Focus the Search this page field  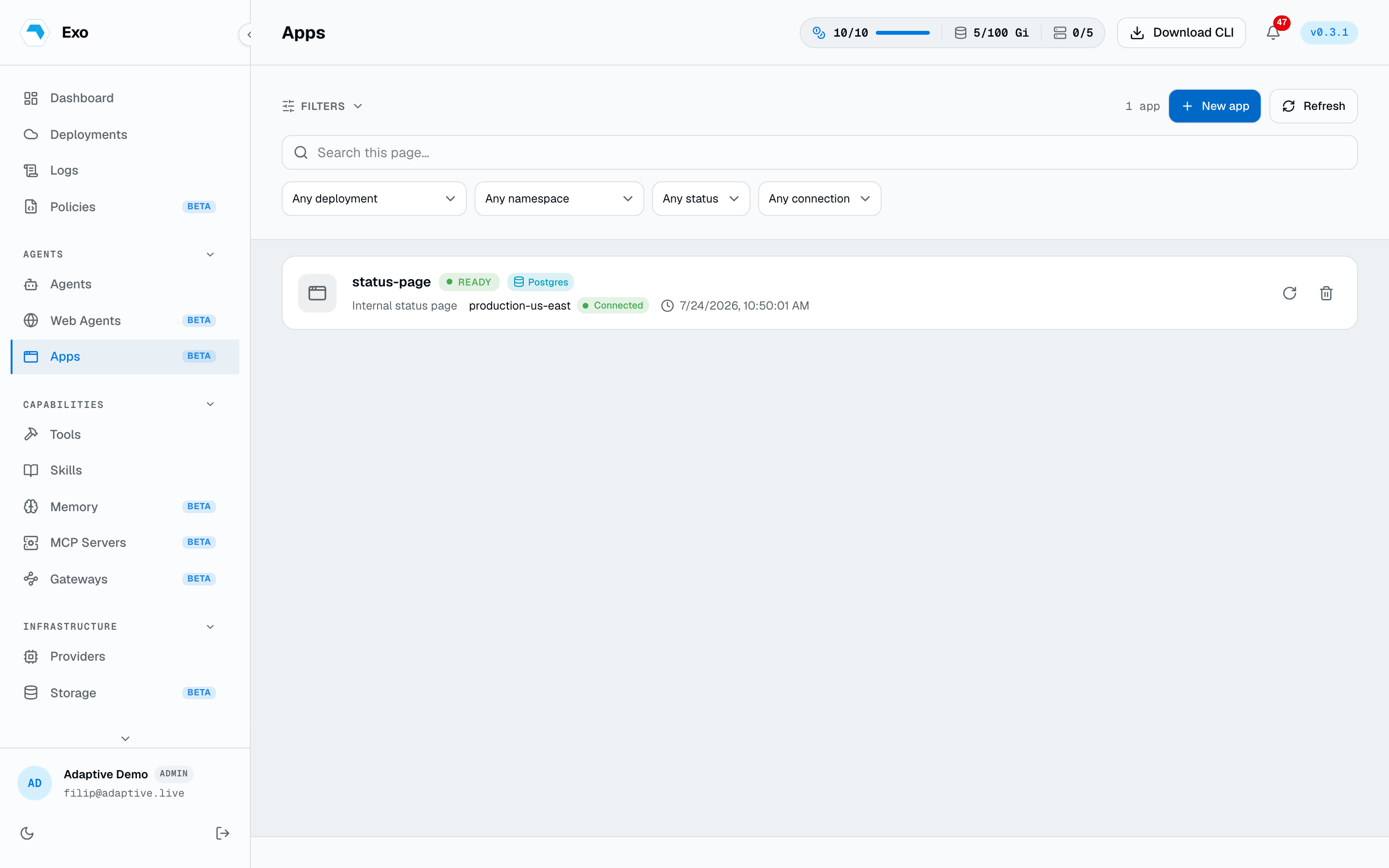point(819,152)
